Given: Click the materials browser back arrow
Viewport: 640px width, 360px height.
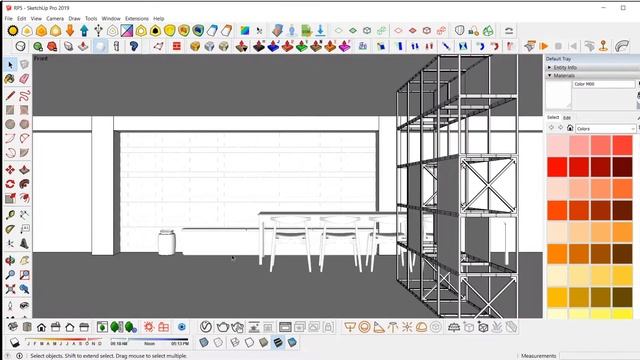Looking at the screenshot, I should [x=551, y=128].
